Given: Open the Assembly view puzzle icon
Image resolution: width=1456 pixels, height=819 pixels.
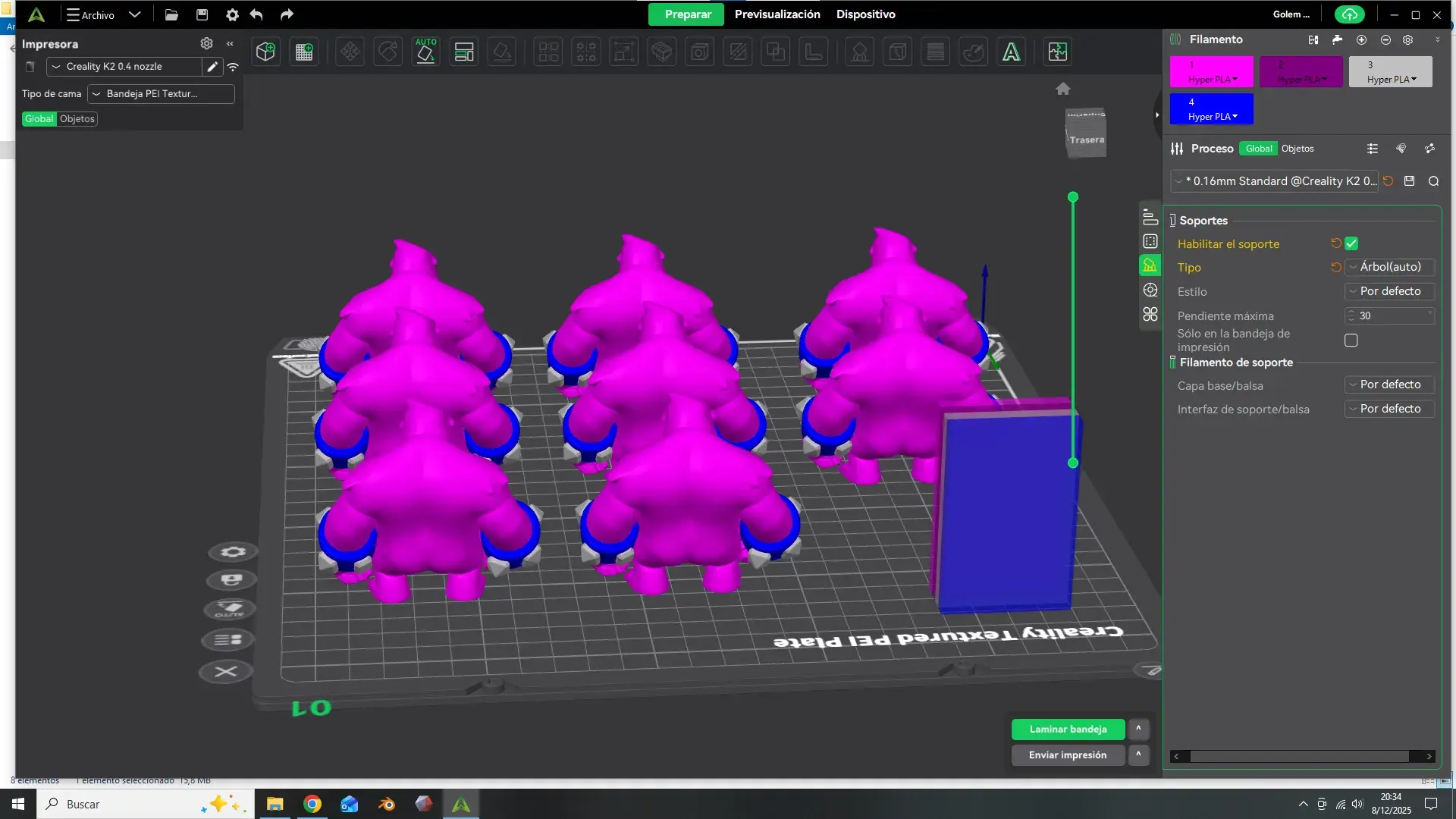Looking at the screenshot, I should [x=1057, y=52].
